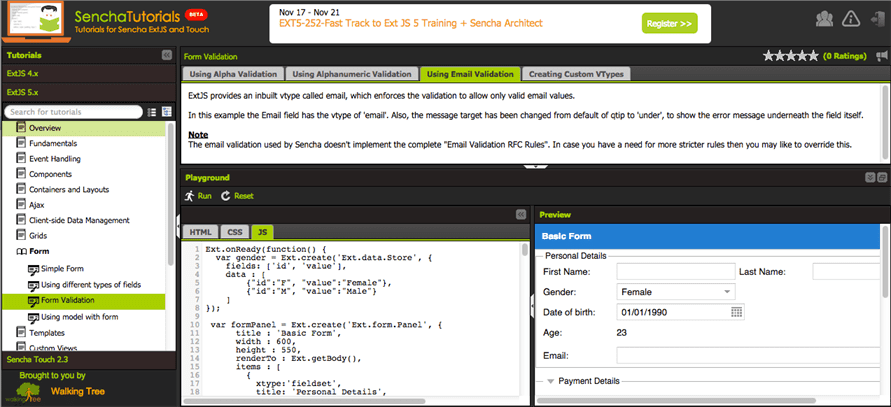891x407 pixels.
Task: Expand the ExtJS 4.x accordion section
Action: 89,73
